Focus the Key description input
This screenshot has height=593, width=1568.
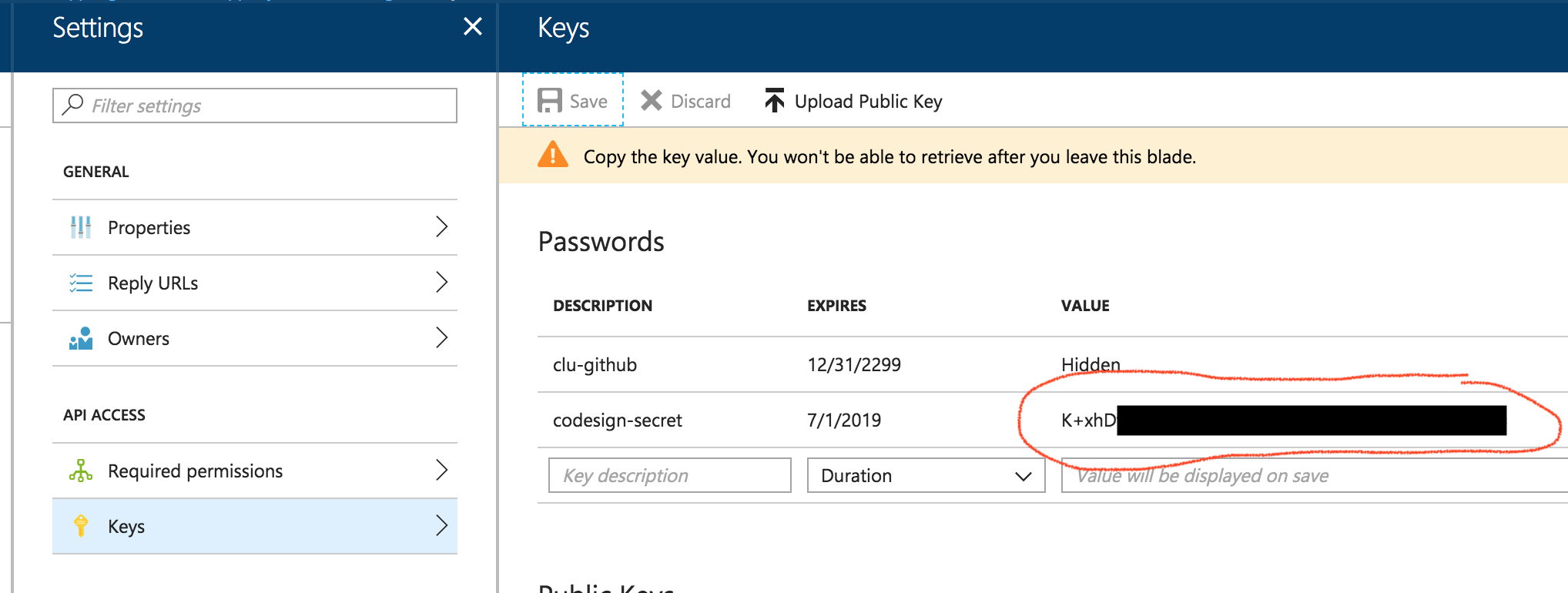pyautogui.click(x=670, y=475)
